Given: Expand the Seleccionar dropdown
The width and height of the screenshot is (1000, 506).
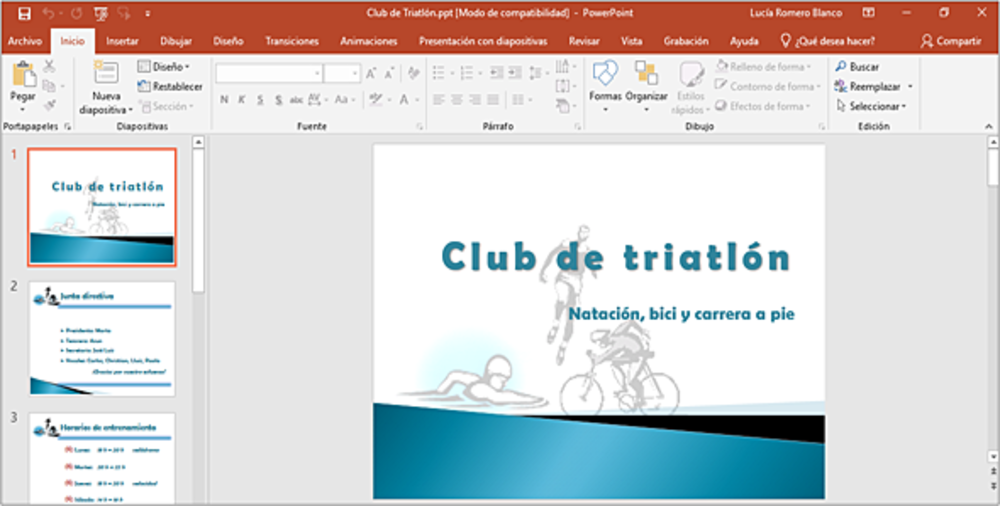Looking at the screenshot, I should (x=871, y=106).
